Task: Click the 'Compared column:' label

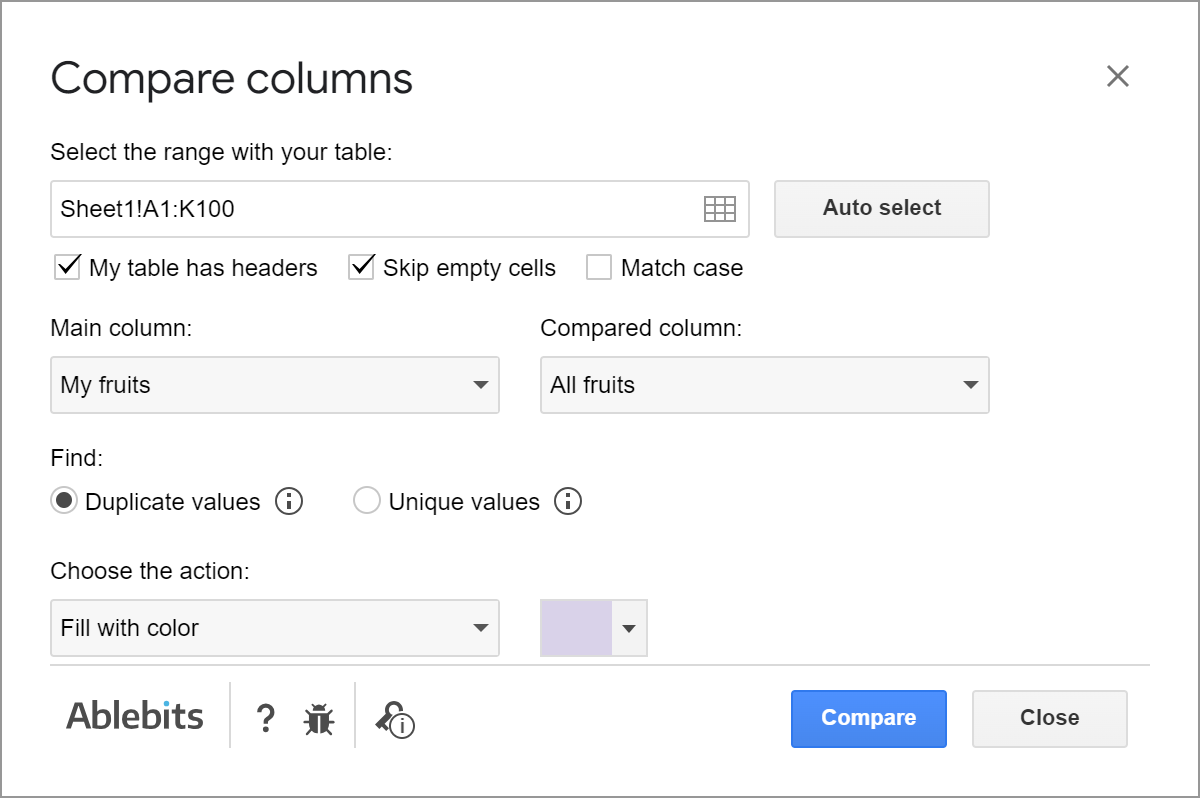Action: tap(642, 328)
